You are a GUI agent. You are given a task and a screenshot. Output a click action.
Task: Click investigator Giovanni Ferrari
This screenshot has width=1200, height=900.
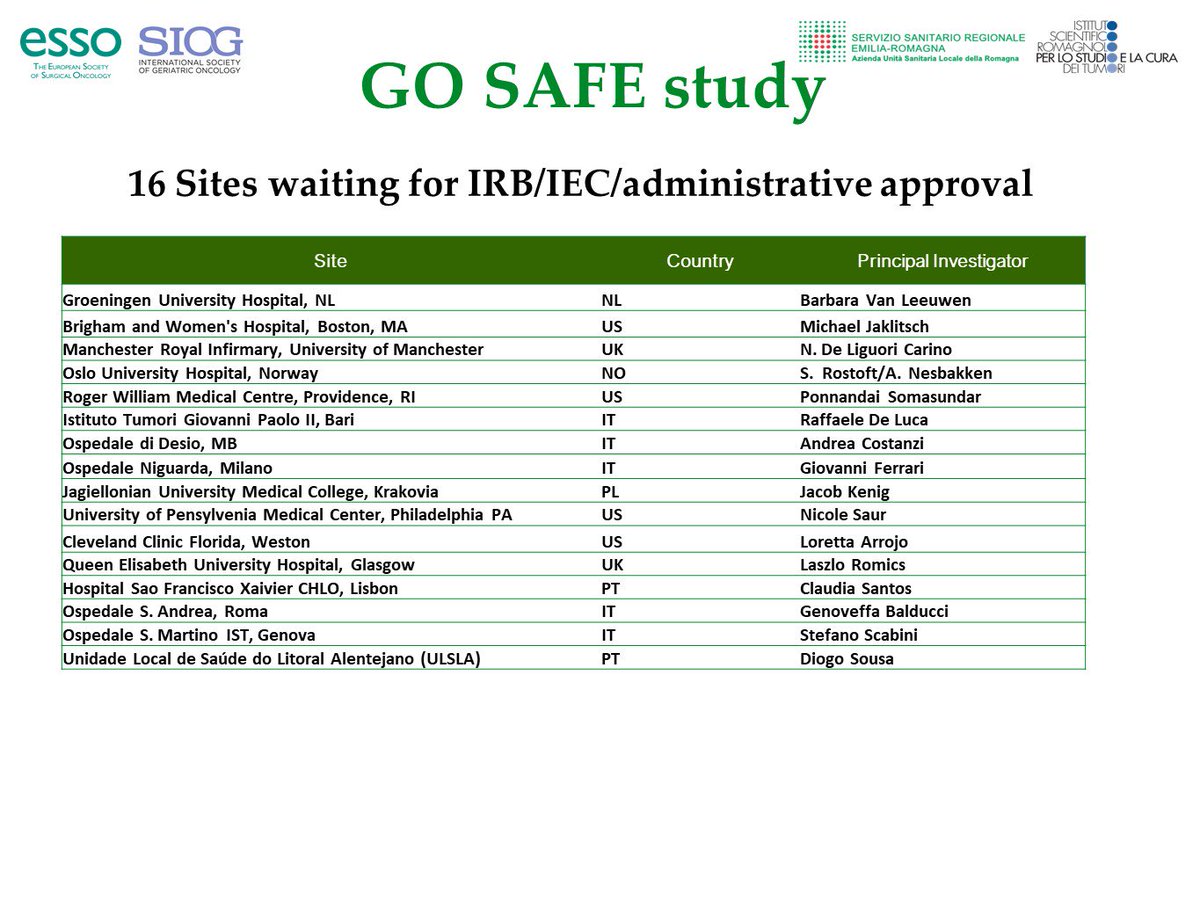tap(862, 468)
